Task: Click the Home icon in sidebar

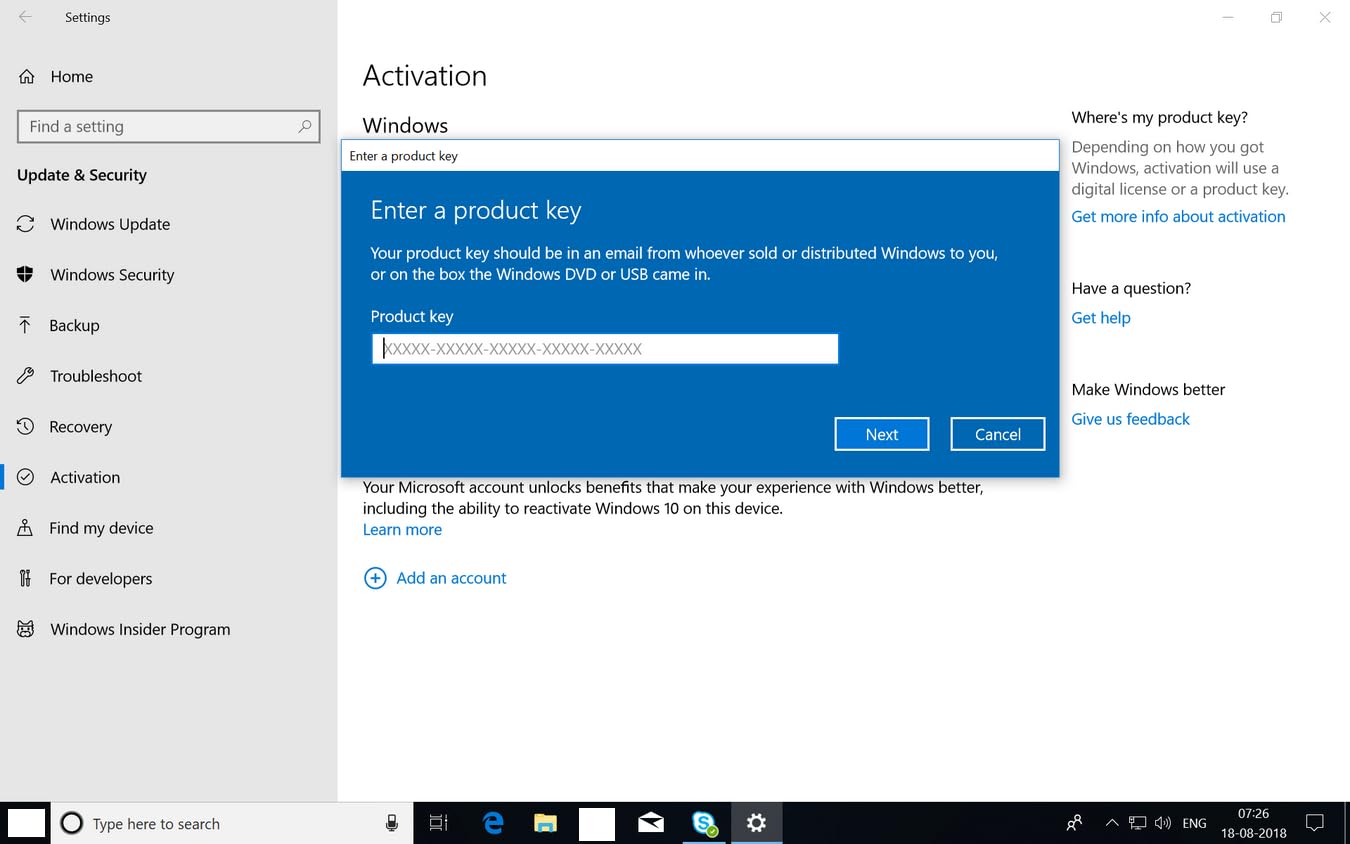Action: coord(27,77)
